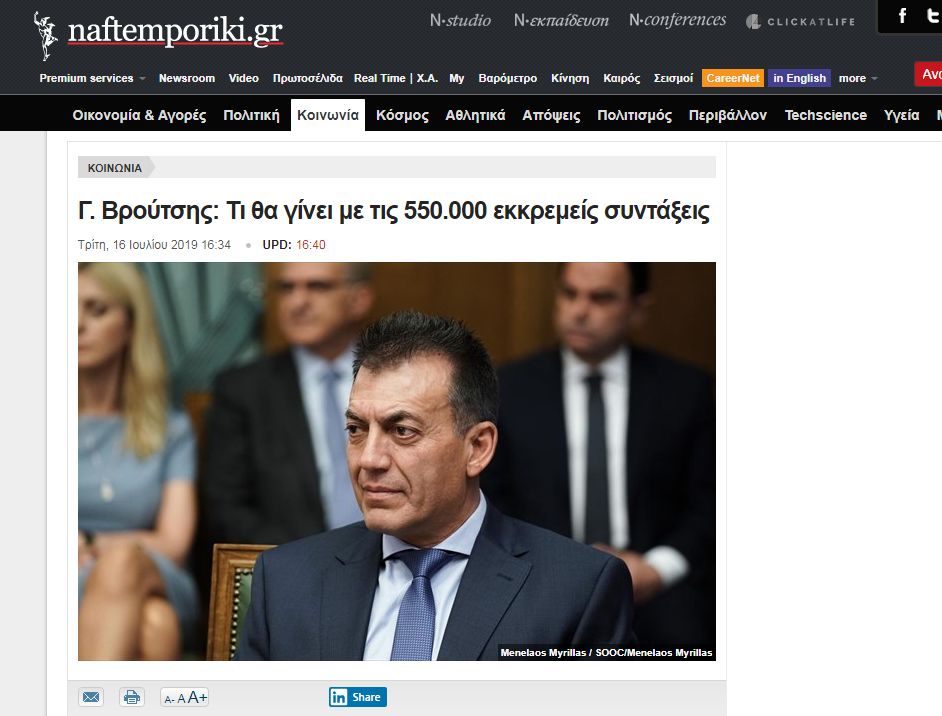Select the Κοινωνία tab
The image size is (942, 716).
pyautogui.click(x=328, y=115)
